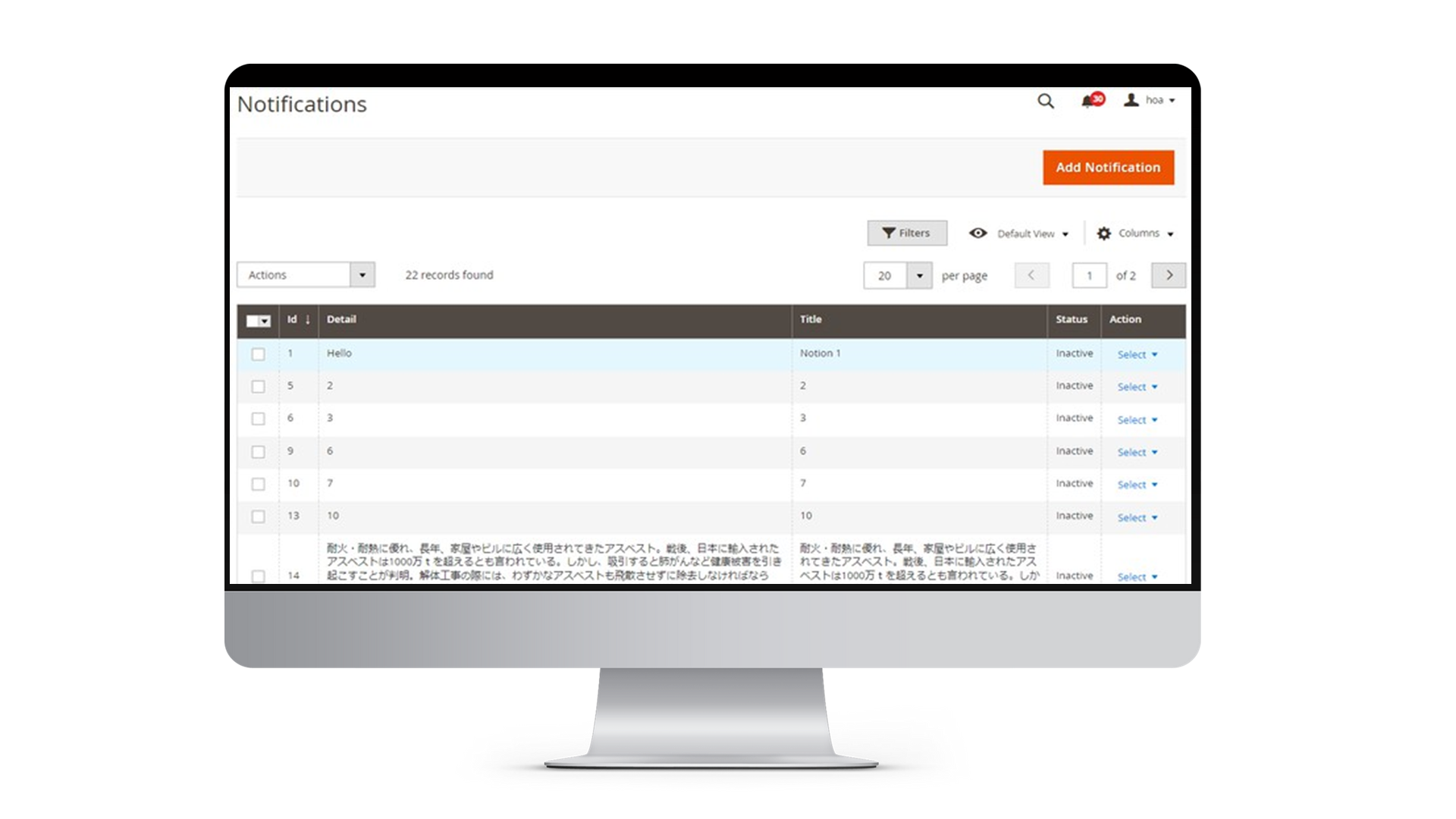Image resolution: width=1456 pixels, height=819 pixels.
Task: Check the row with Id 10
Action: tap(259, 484)
